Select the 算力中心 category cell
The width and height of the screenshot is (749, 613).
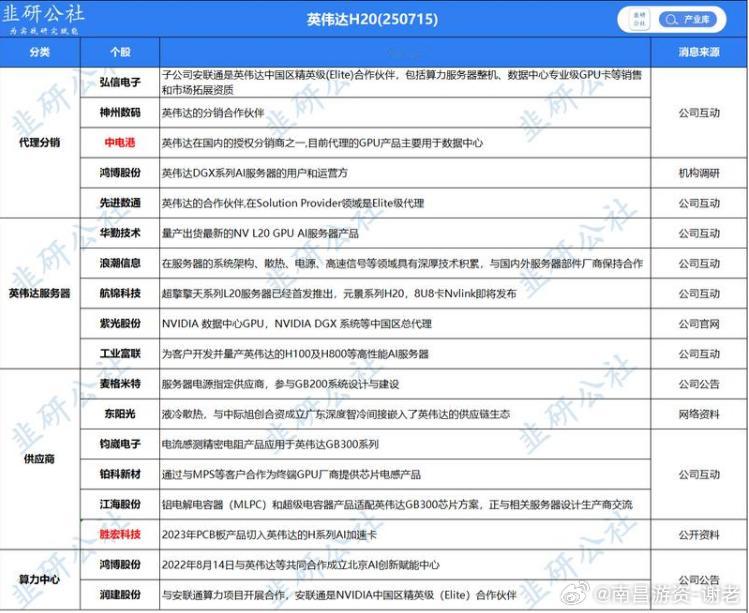[x=40, y=580]
